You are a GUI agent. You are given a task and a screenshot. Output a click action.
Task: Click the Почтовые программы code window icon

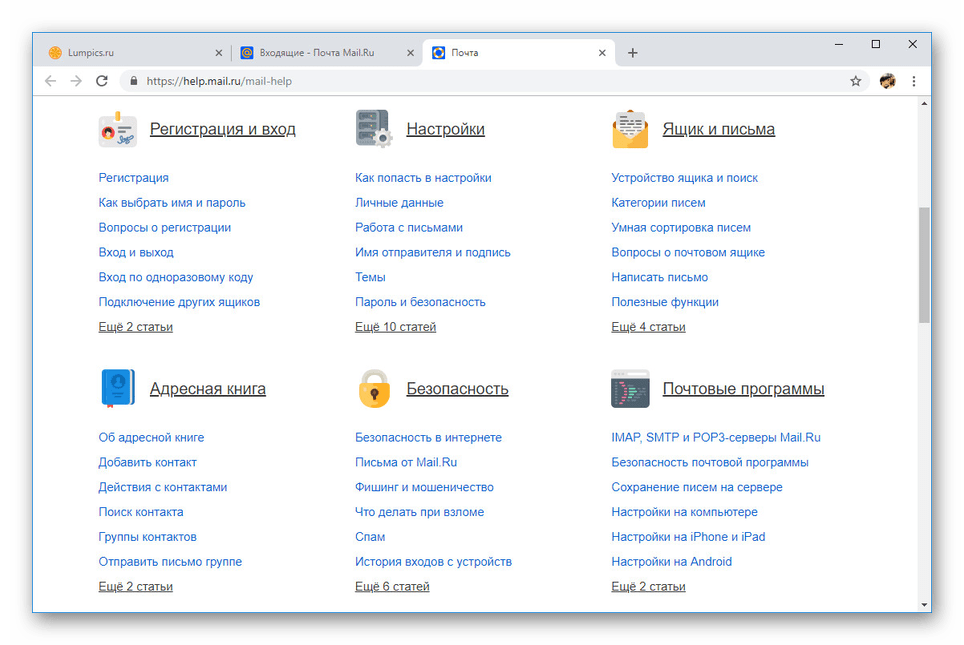tap(630, 389)
